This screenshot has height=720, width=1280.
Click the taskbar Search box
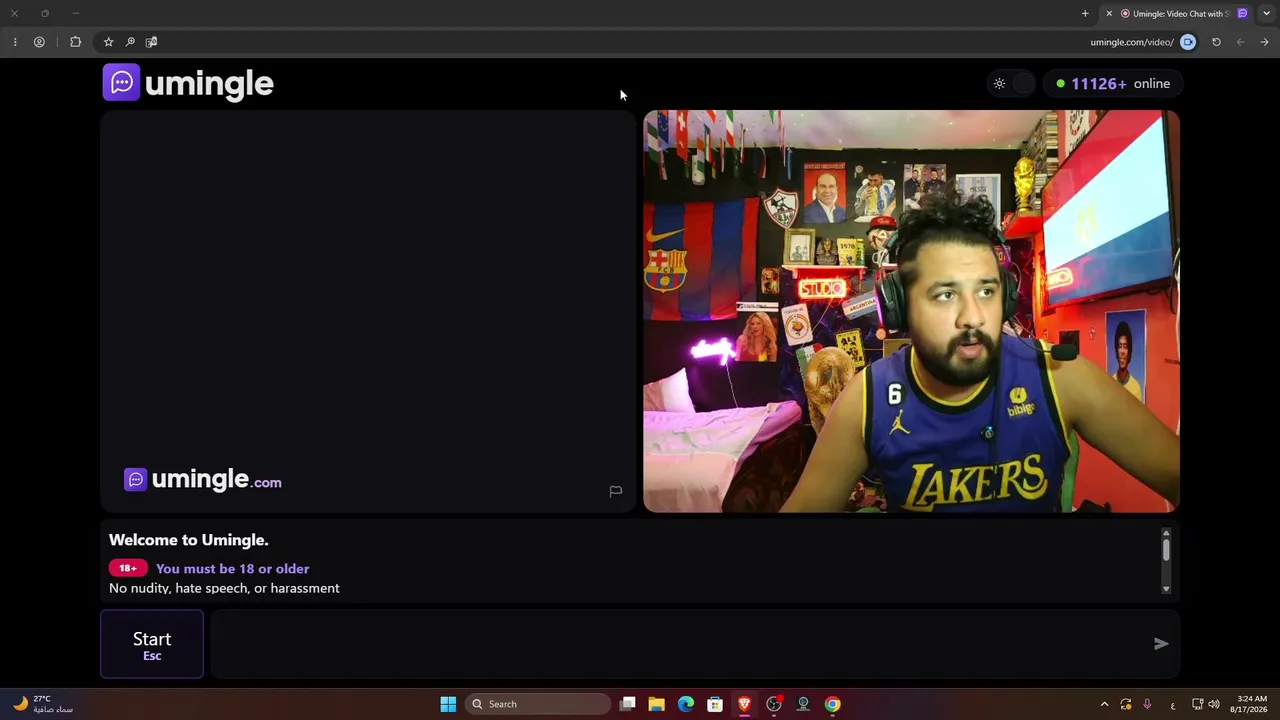point(538,704)
